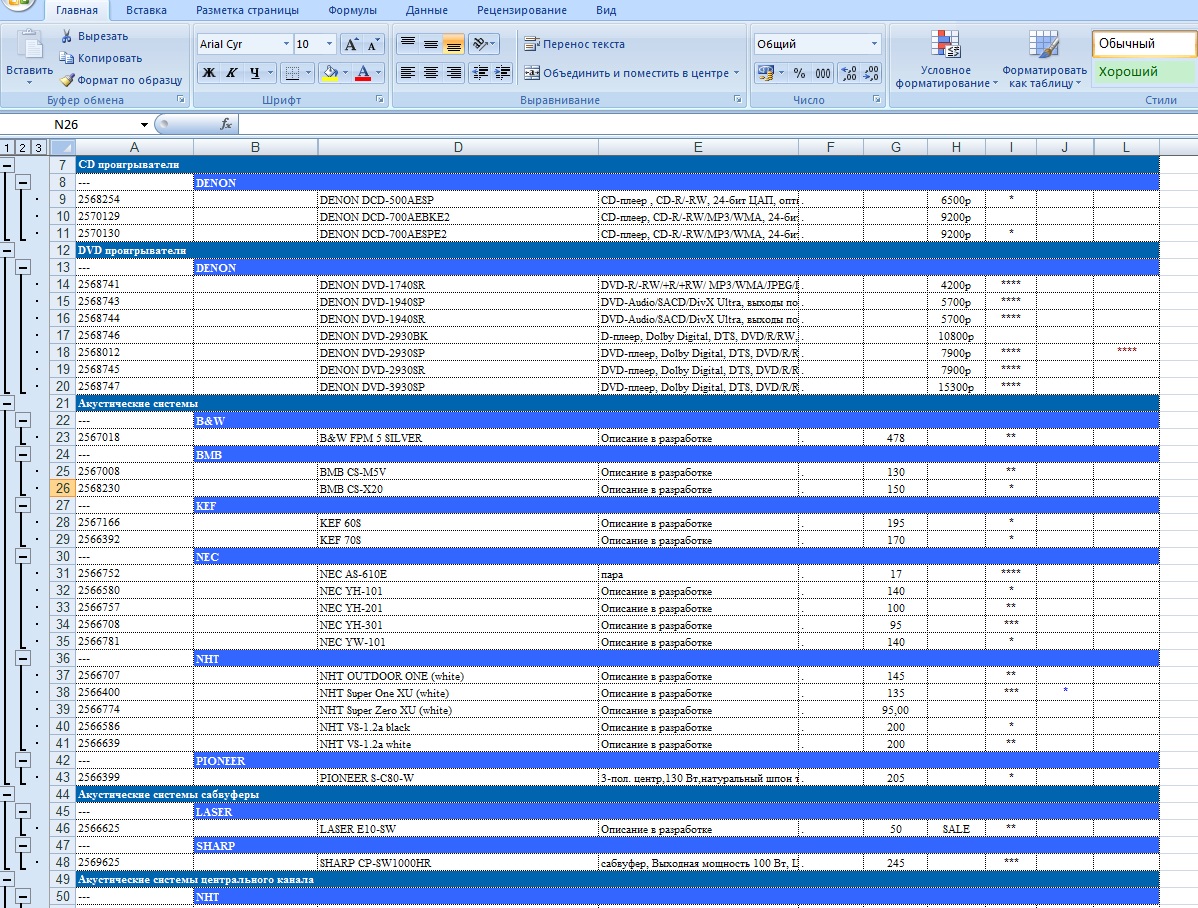Cut selection with Вырезать

point(94,36)
